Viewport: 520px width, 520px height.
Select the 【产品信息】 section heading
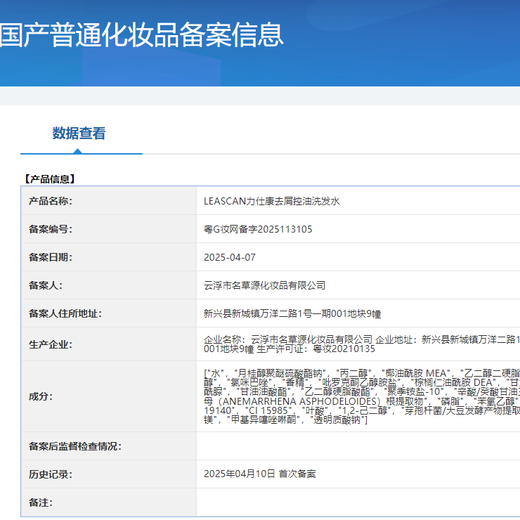click(49, 179)
